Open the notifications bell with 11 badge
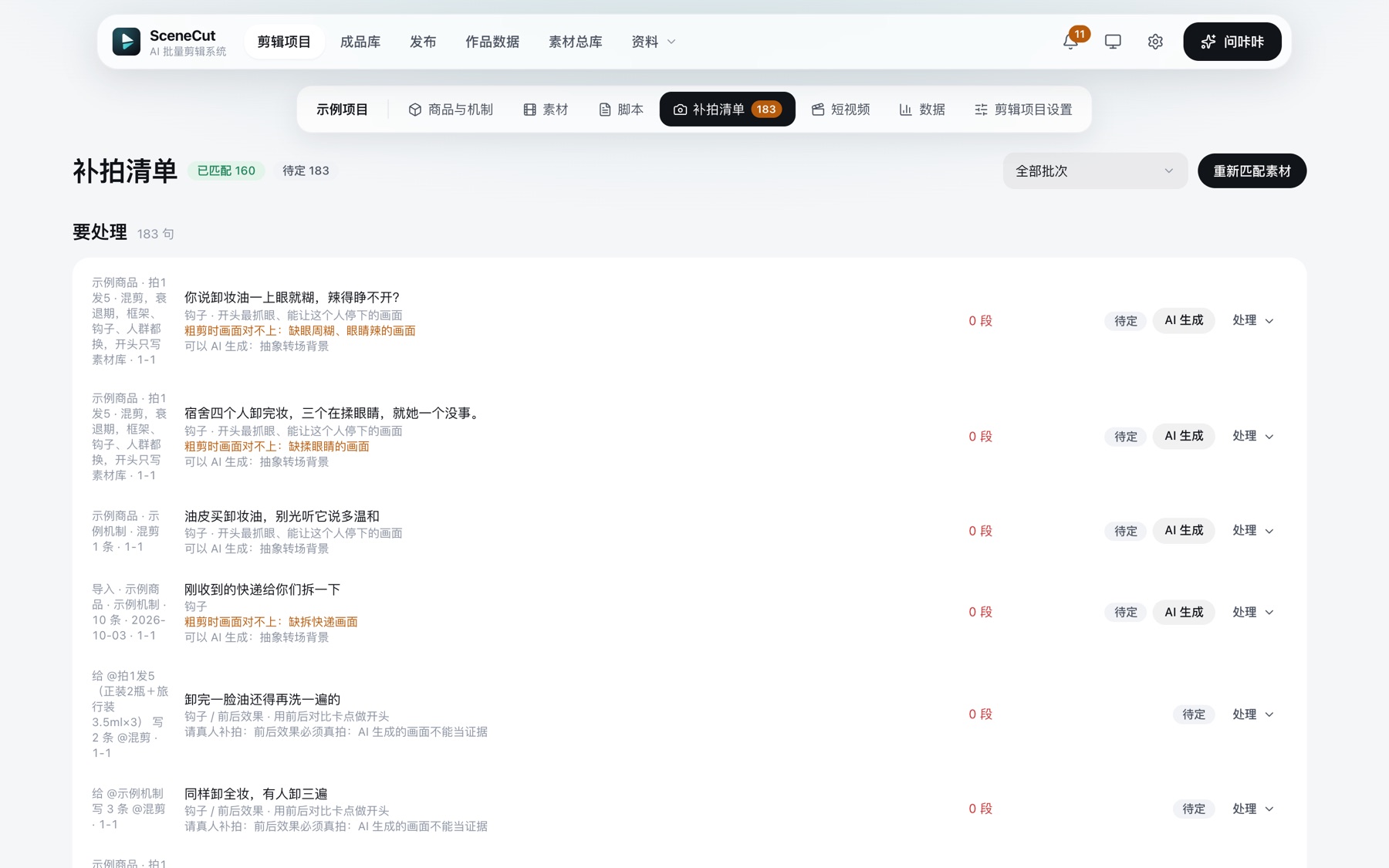Screen dimensions: 1389x868 tap(1071, 42)
